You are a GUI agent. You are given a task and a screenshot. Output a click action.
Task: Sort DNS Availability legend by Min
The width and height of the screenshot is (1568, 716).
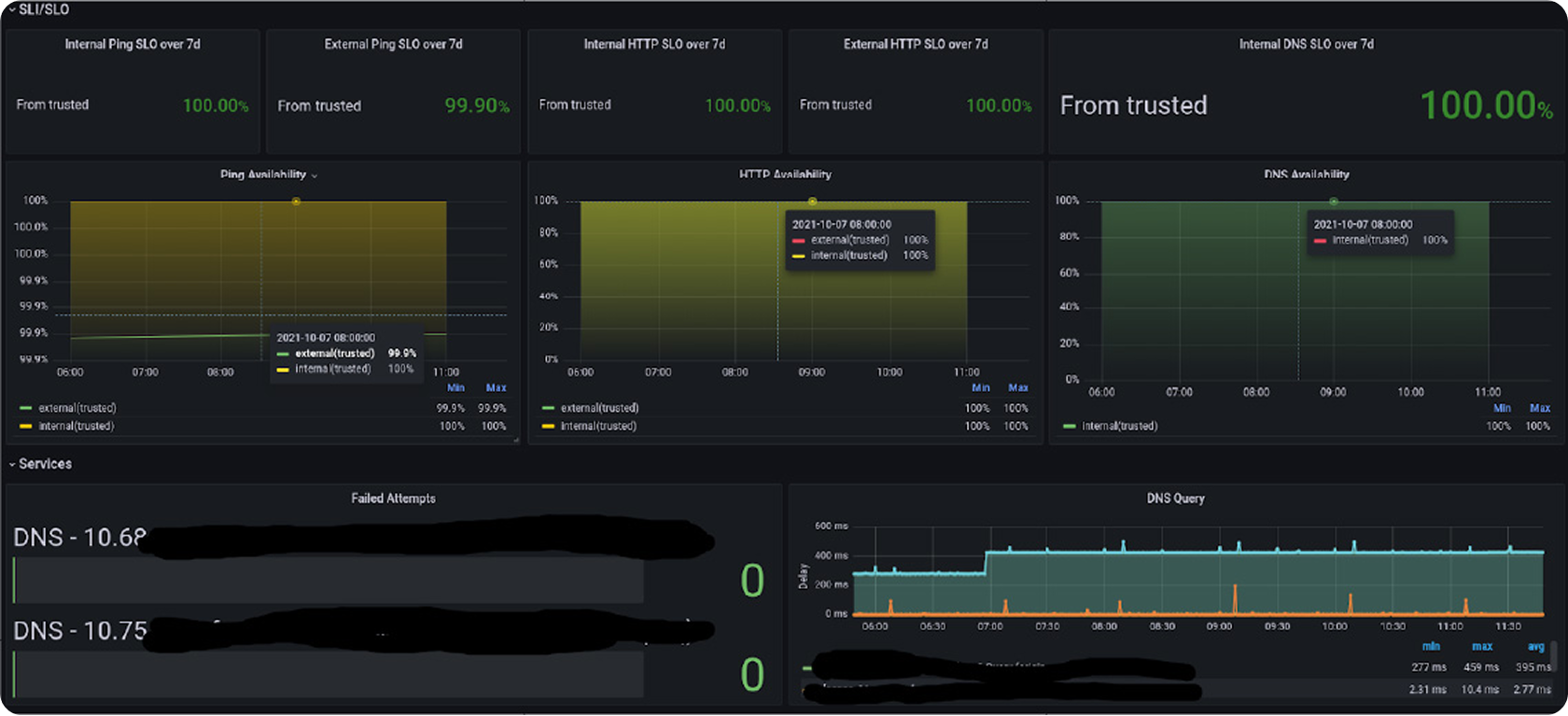tap(1502, 408)
